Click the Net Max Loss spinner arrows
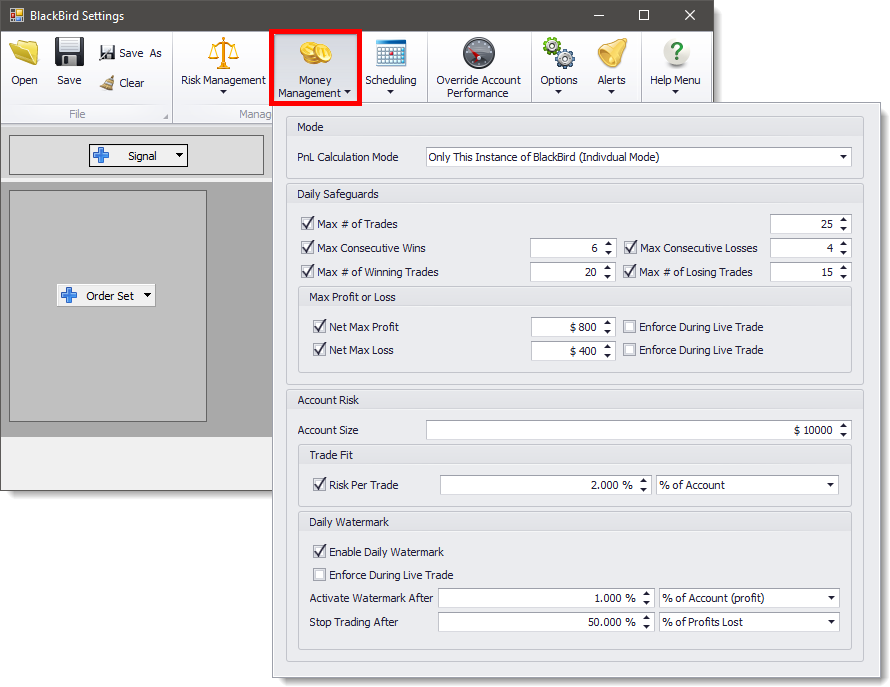The image size is (890, 687). [x=608, y=351]
